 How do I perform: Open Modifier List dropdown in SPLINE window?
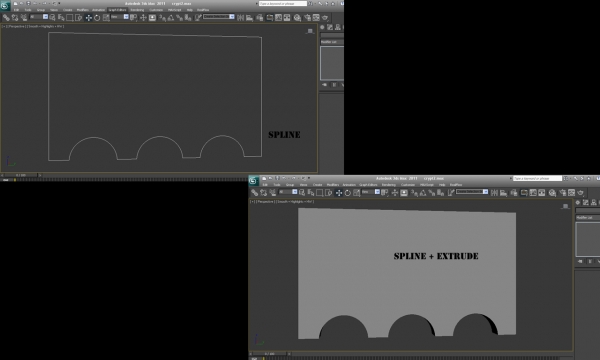point(332,42)
